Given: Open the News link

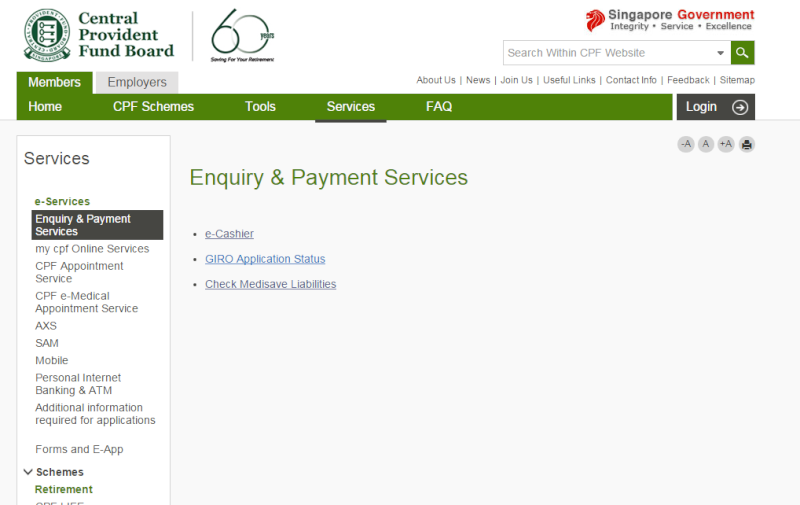Looking at the screenshot, I should coord(478,80).
